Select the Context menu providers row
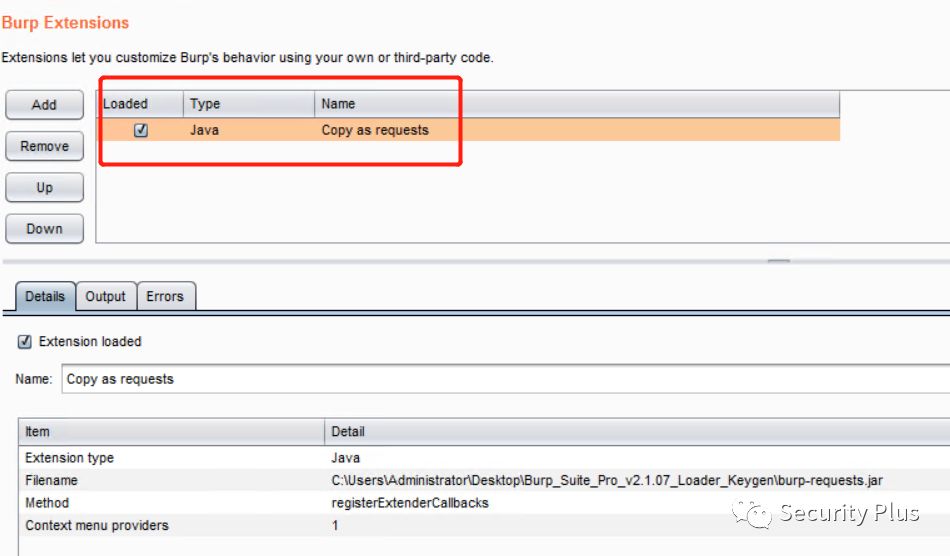This screenshot has height=556, width=950. click(485, 525)
